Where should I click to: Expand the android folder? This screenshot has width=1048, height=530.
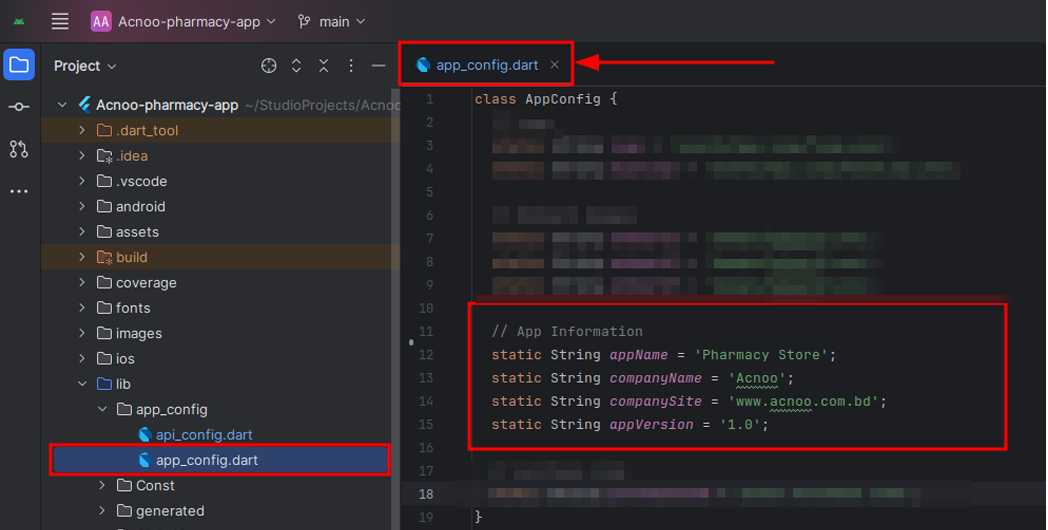[x=82, y=207]
